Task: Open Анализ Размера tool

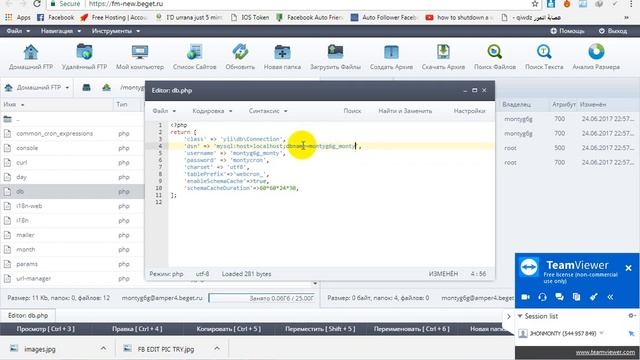Action: (x=596, y=57)
